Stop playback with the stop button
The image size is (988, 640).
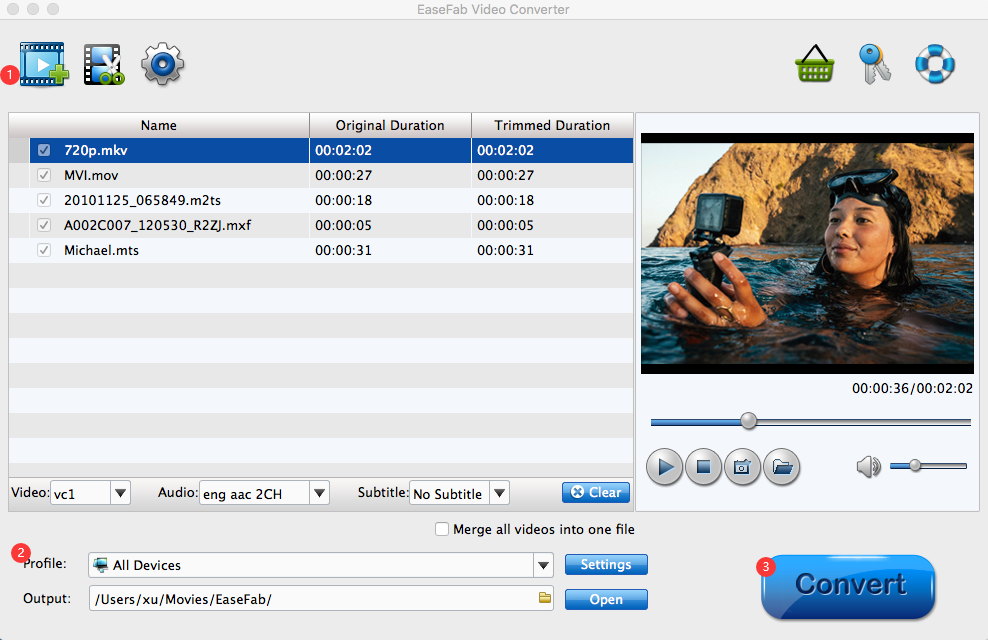(x=703, y=466)
